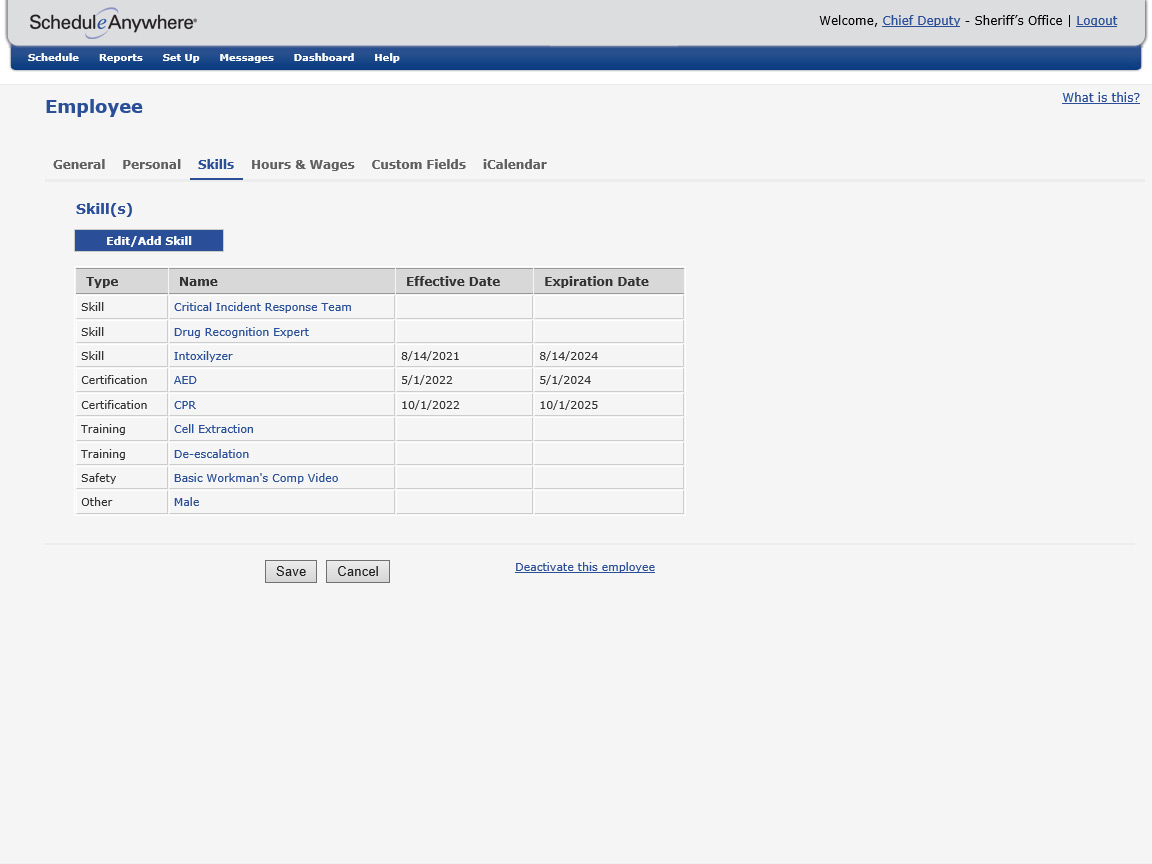Click the Sheriff's Office text
1152x864 pixels.
1018,21
